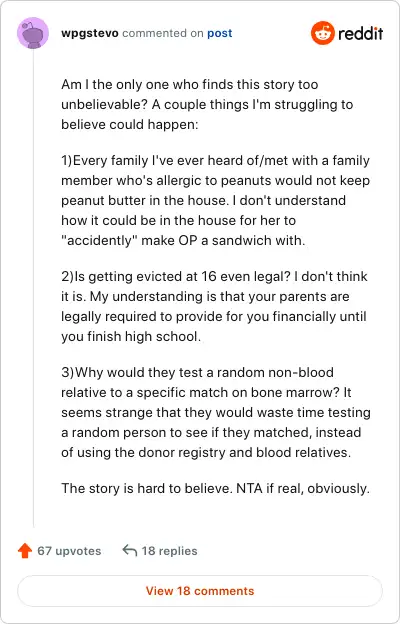The width and height of the screenshot is (400, 624).
Task: Click paragraph 2 about eviction at 16
Action: 214,306
